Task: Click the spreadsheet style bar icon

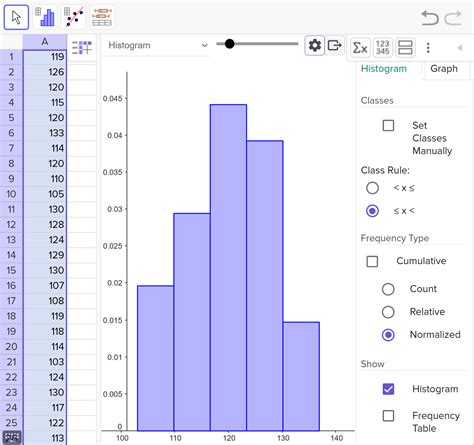Action: [82, 48]
